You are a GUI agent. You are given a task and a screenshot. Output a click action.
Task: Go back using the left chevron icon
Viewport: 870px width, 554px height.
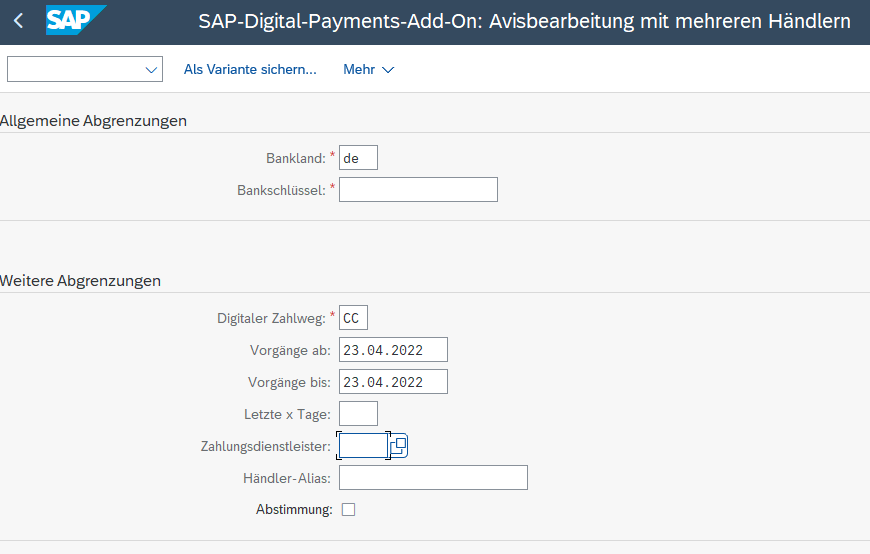click(x=18, y=21)
